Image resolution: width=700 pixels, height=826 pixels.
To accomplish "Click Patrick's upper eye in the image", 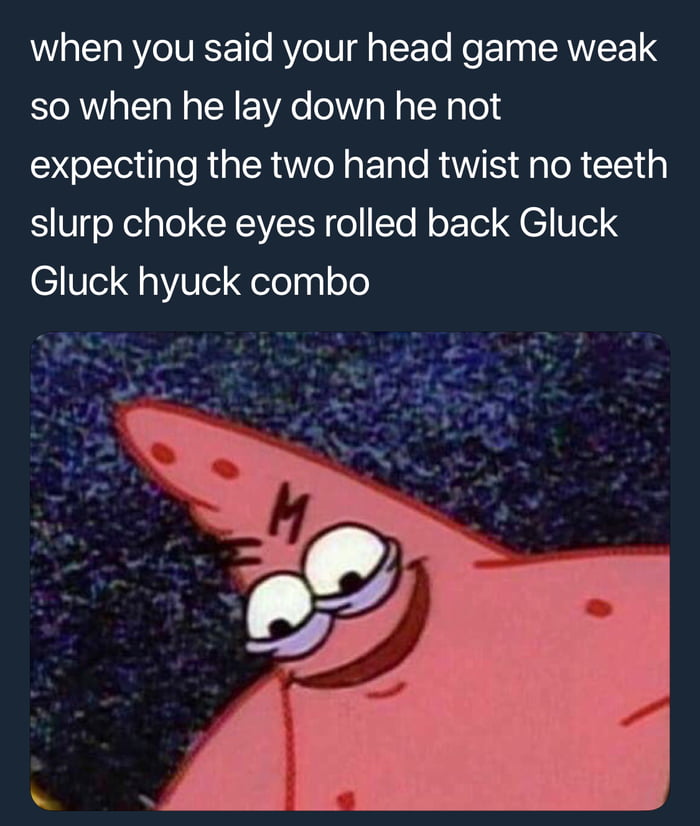I will (x=349, y=558).
